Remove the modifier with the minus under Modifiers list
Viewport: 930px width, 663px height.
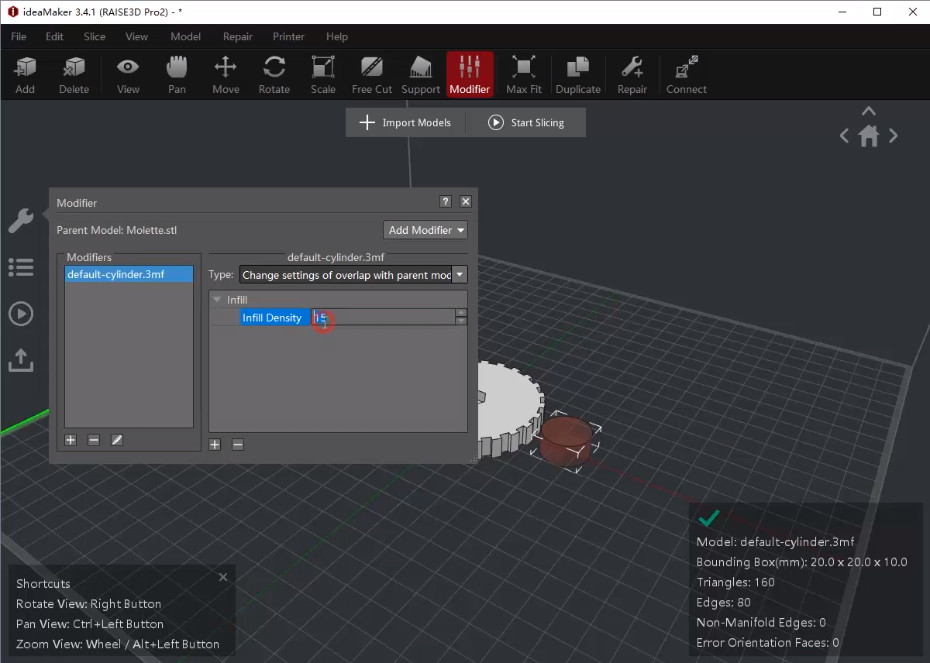(x=94, y=440)
